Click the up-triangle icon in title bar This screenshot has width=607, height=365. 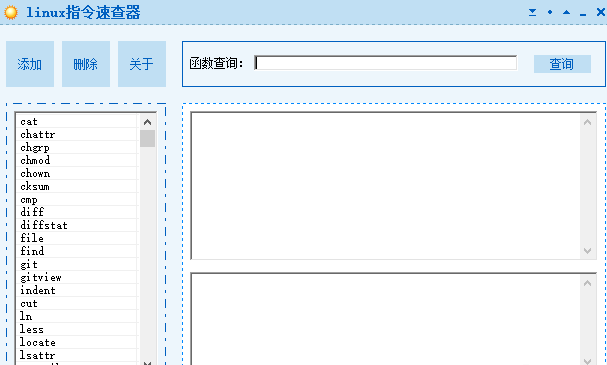click(x=566, y=12)
